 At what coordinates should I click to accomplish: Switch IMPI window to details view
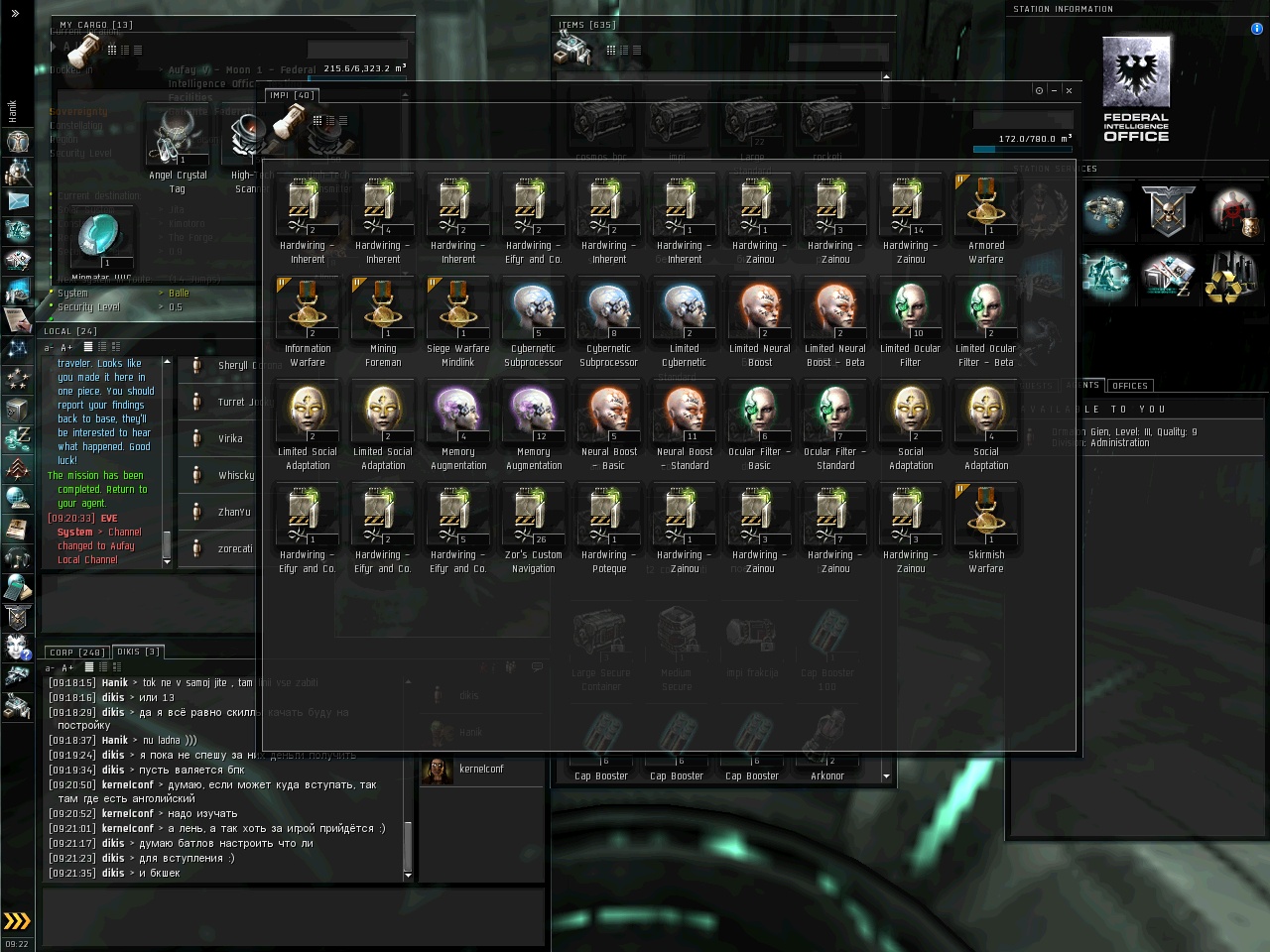tap(330, 120)
